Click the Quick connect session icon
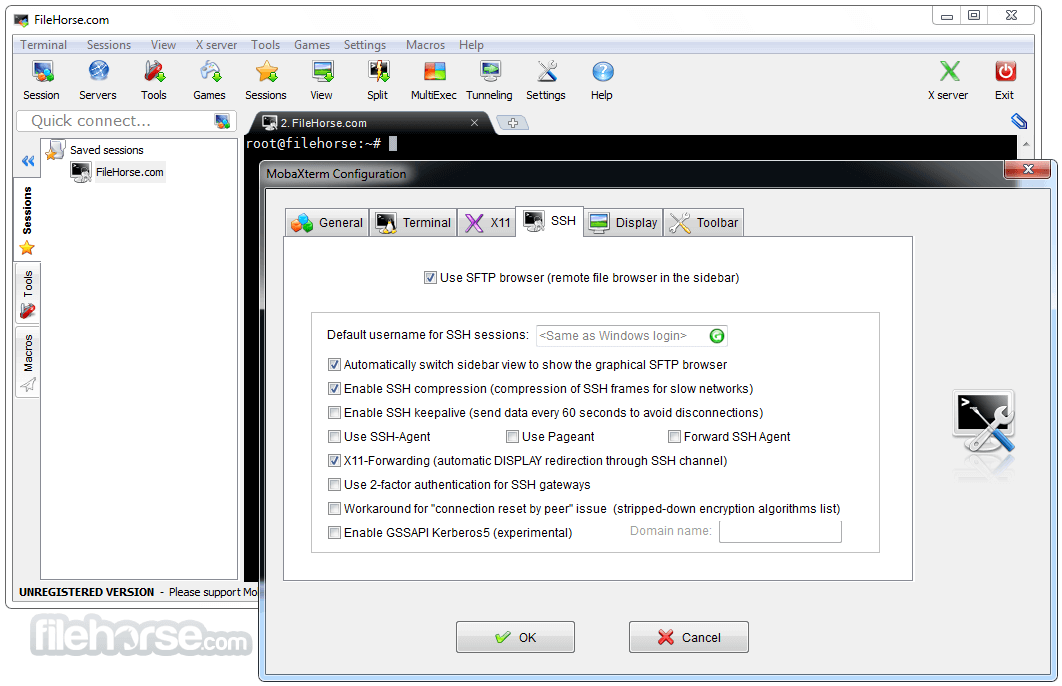This screenshot has width=1062, height=686. point(222,121)
